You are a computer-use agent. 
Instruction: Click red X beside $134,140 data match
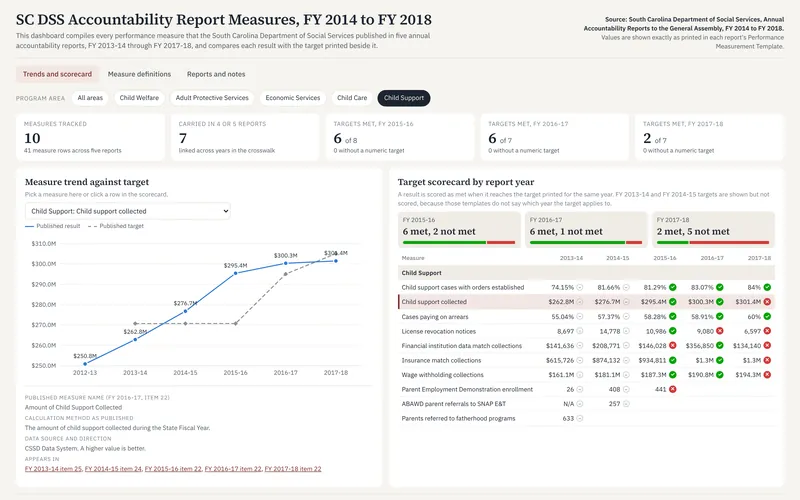coord(767,345)
